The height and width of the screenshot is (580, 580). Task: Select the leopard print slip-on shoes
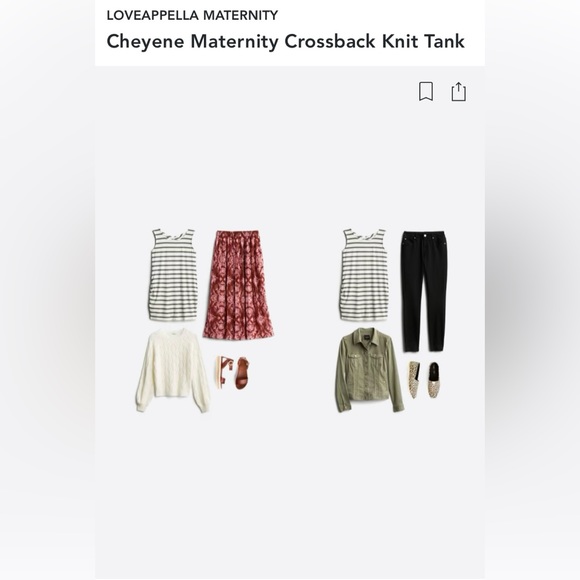[424, 380]
